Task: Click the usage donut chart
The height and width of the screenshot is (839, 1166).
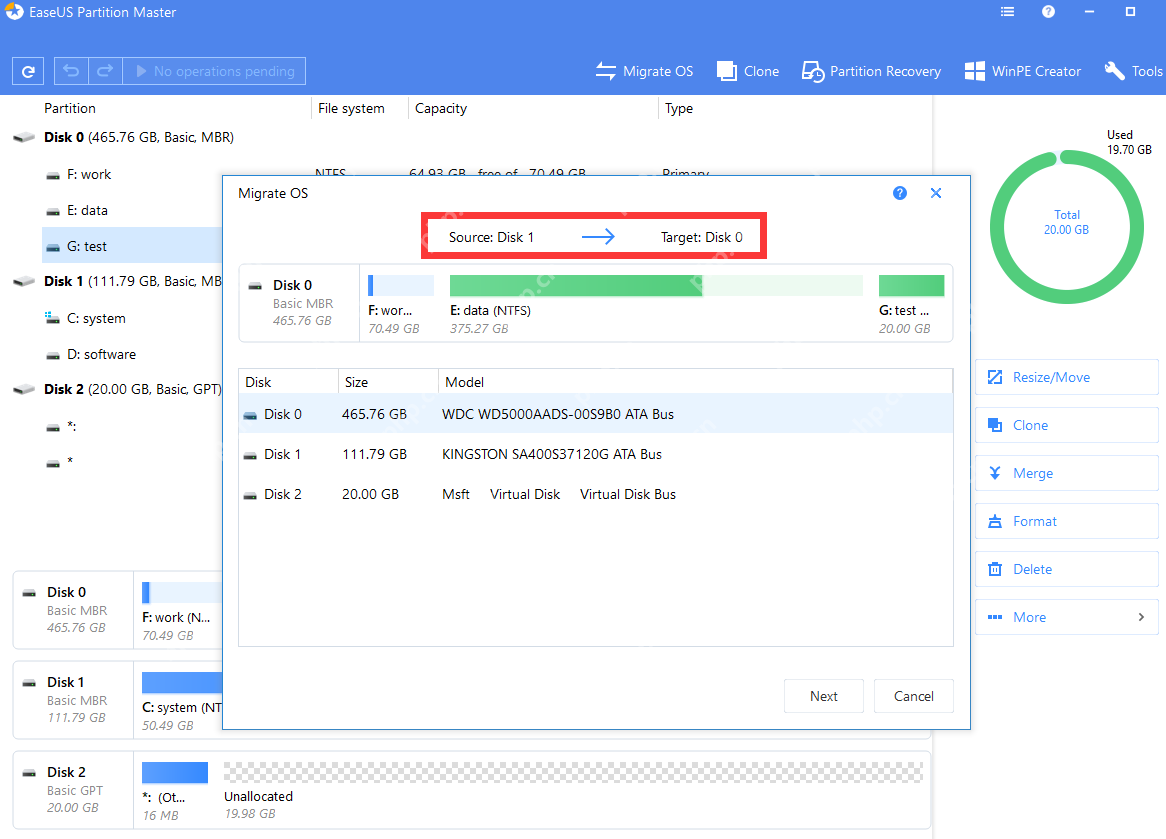Action: (x=1066, y=227)
